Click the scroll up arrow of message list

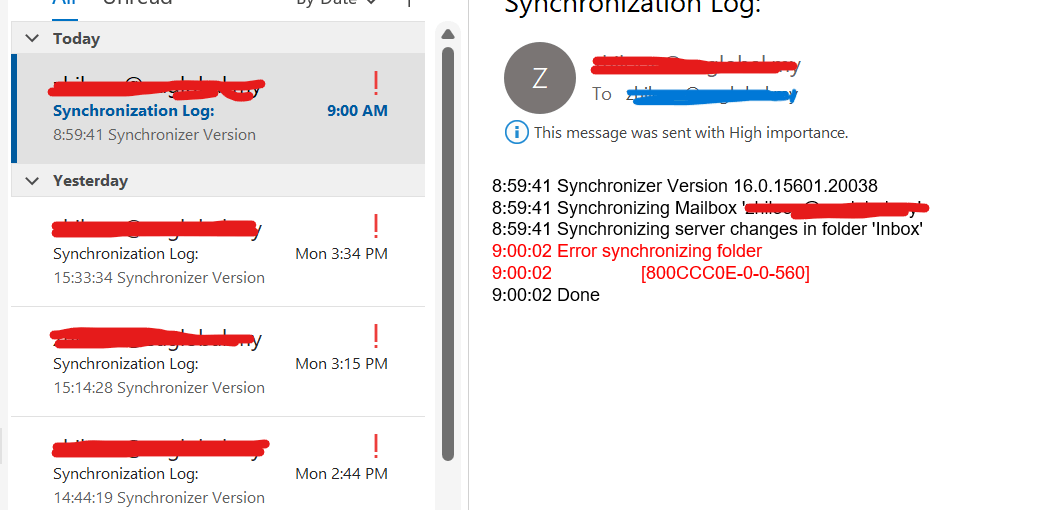click(447, 34)
